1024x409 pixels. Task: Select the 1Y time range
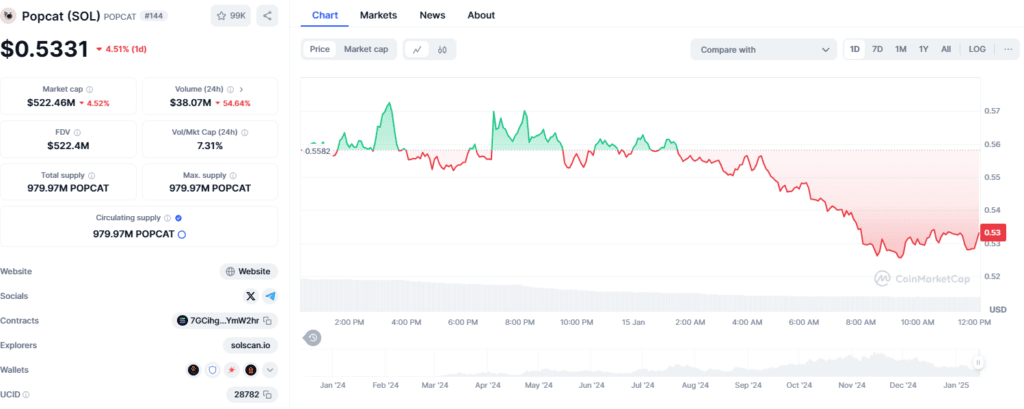(x=923, y=49)
